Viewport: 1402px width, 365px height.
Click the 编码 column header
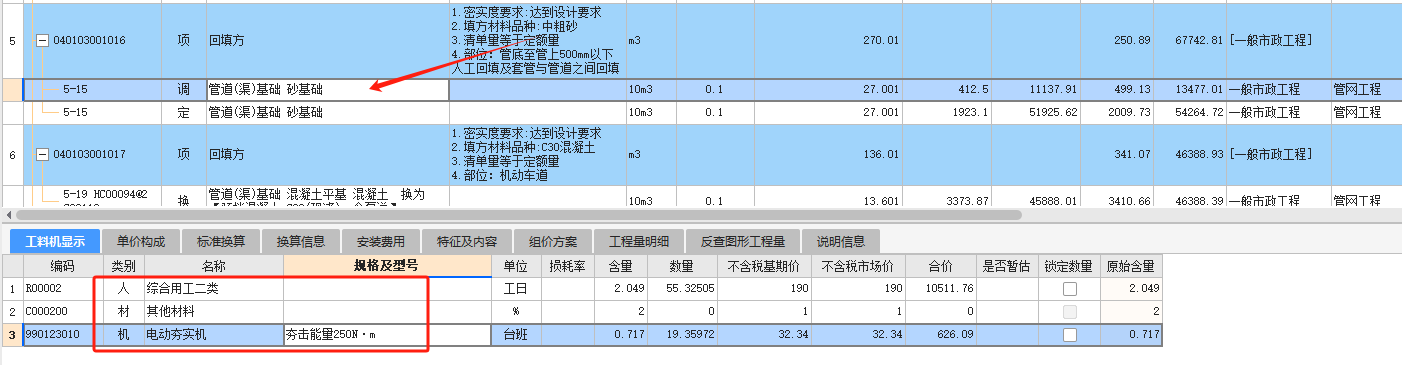62,266
